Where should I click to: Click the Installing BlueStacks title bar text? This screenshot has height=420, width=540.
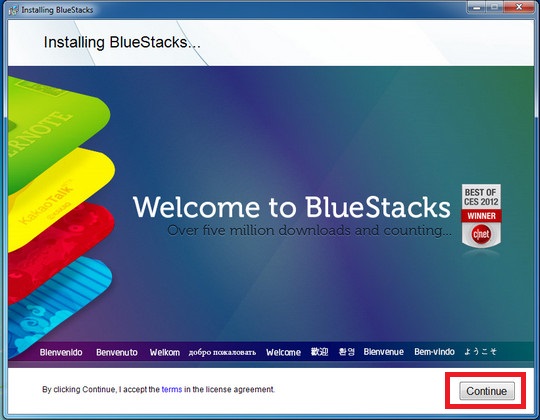57,10
